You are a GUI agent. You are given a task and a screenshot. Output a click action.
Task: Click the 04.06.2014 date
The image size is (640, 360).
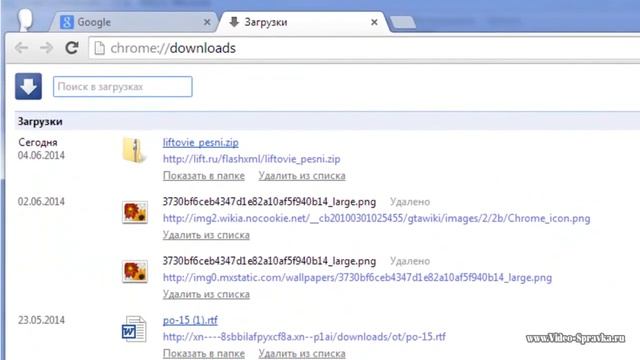[x=41, y=156]
